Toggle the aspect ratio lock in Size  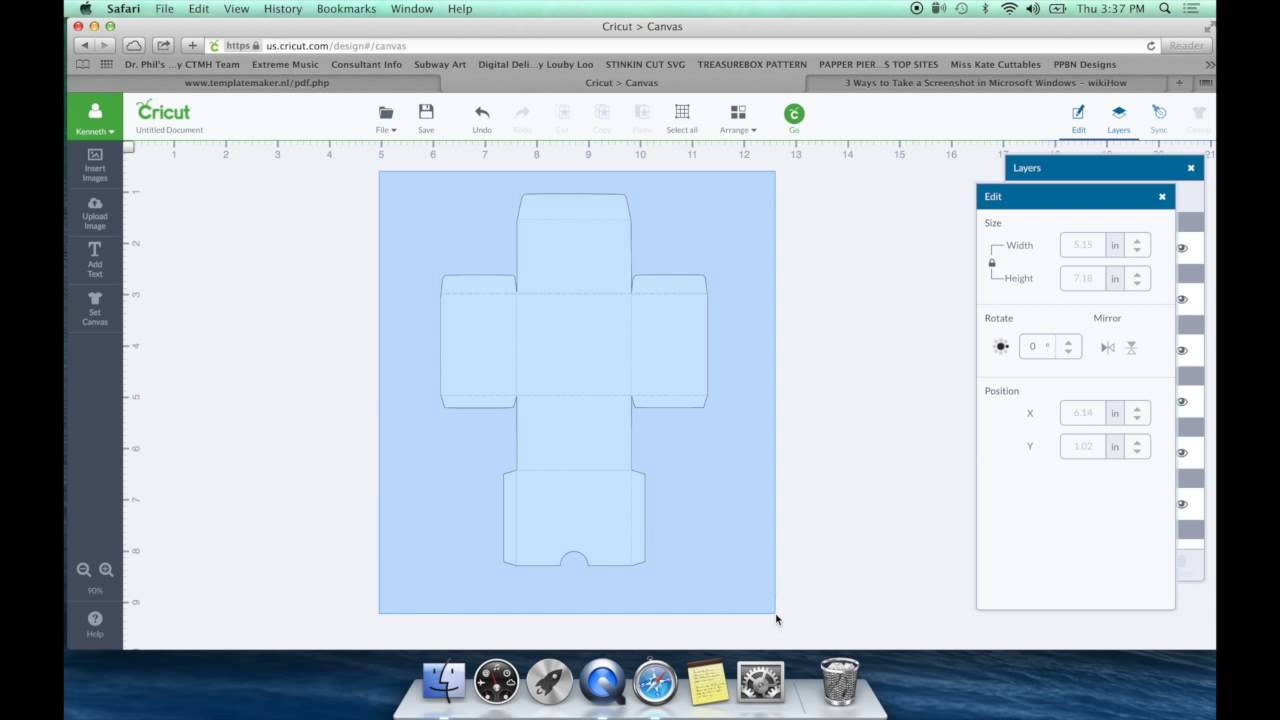click(x=992, y=263)
